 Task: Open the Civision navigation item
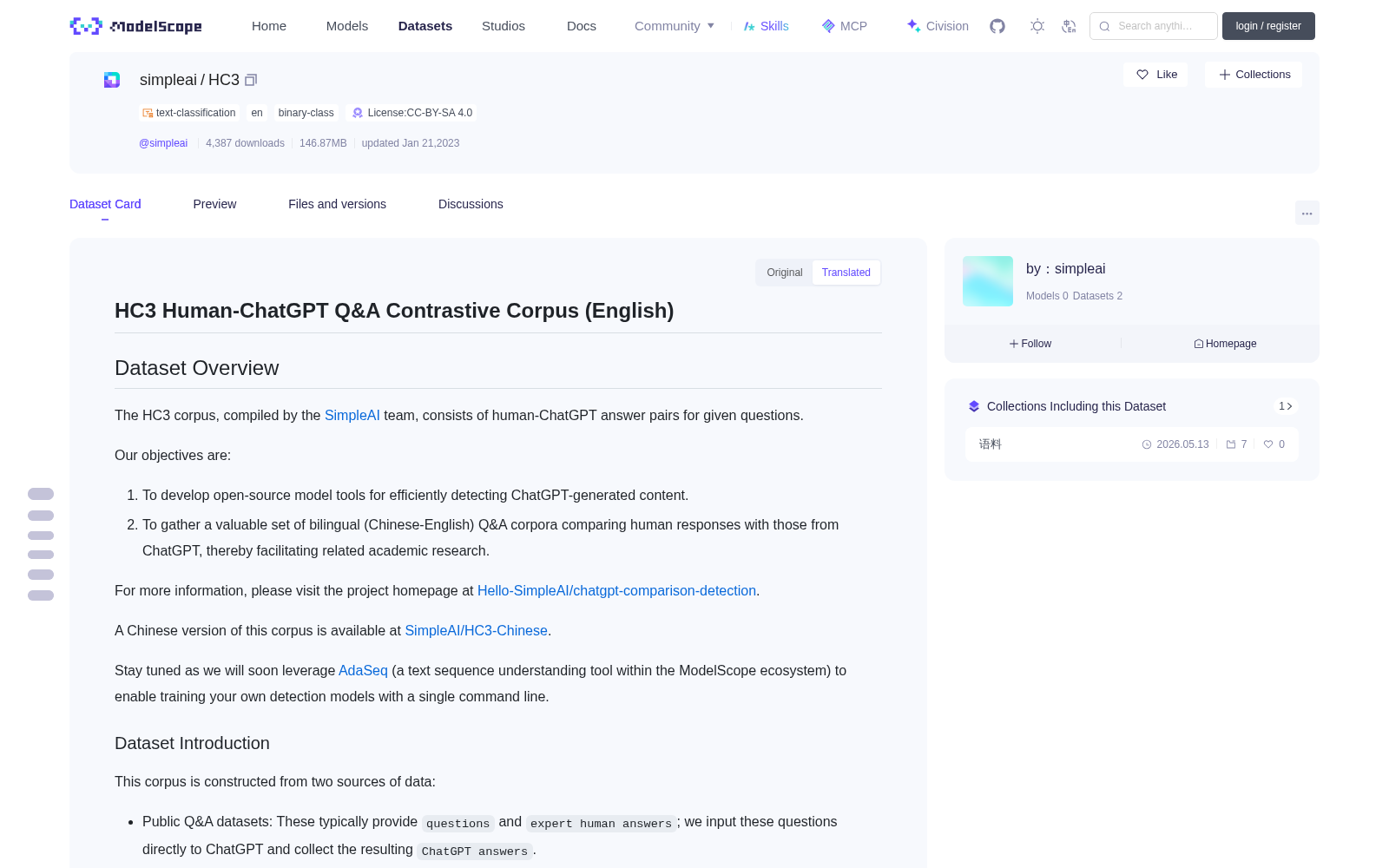tap(938, 26)
